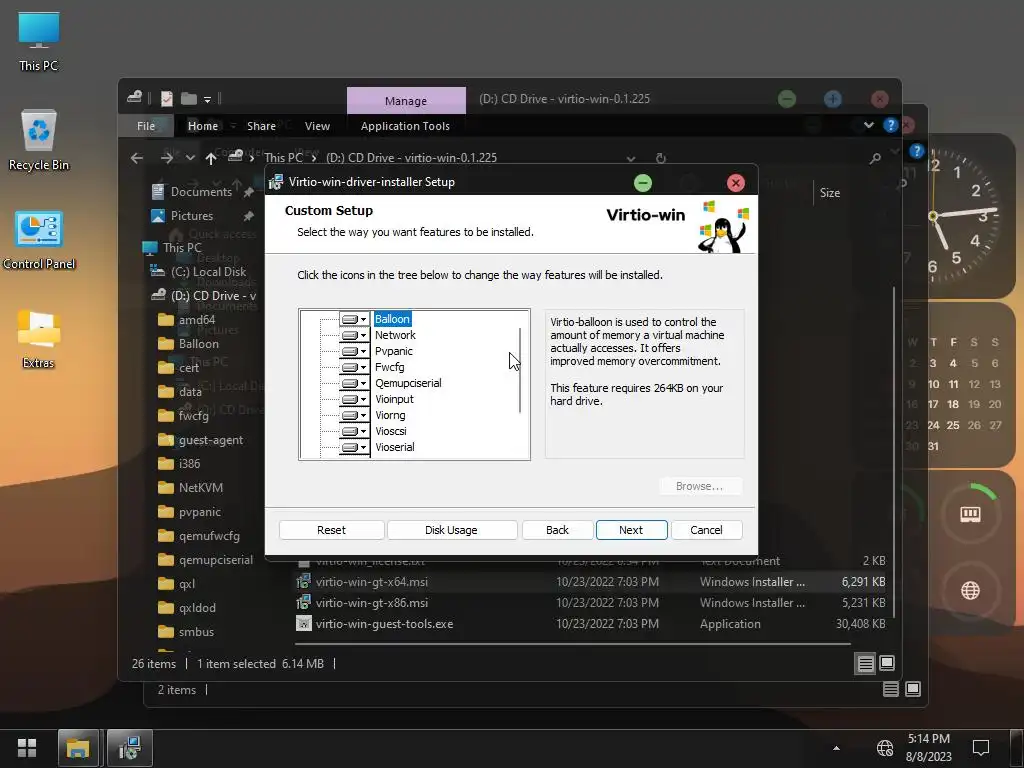Open This PC desktop icon
This screenshot has width=1024, height=768.
[39, 41]
